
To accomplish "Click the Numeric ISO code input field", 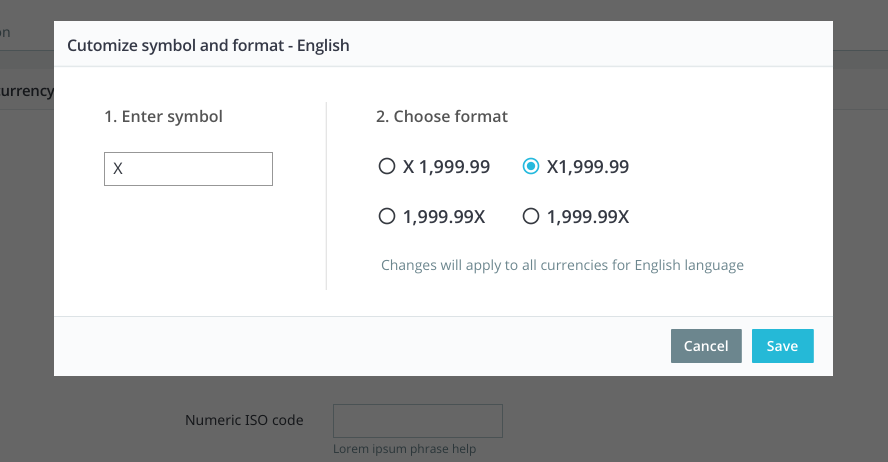I will [418, 421].
